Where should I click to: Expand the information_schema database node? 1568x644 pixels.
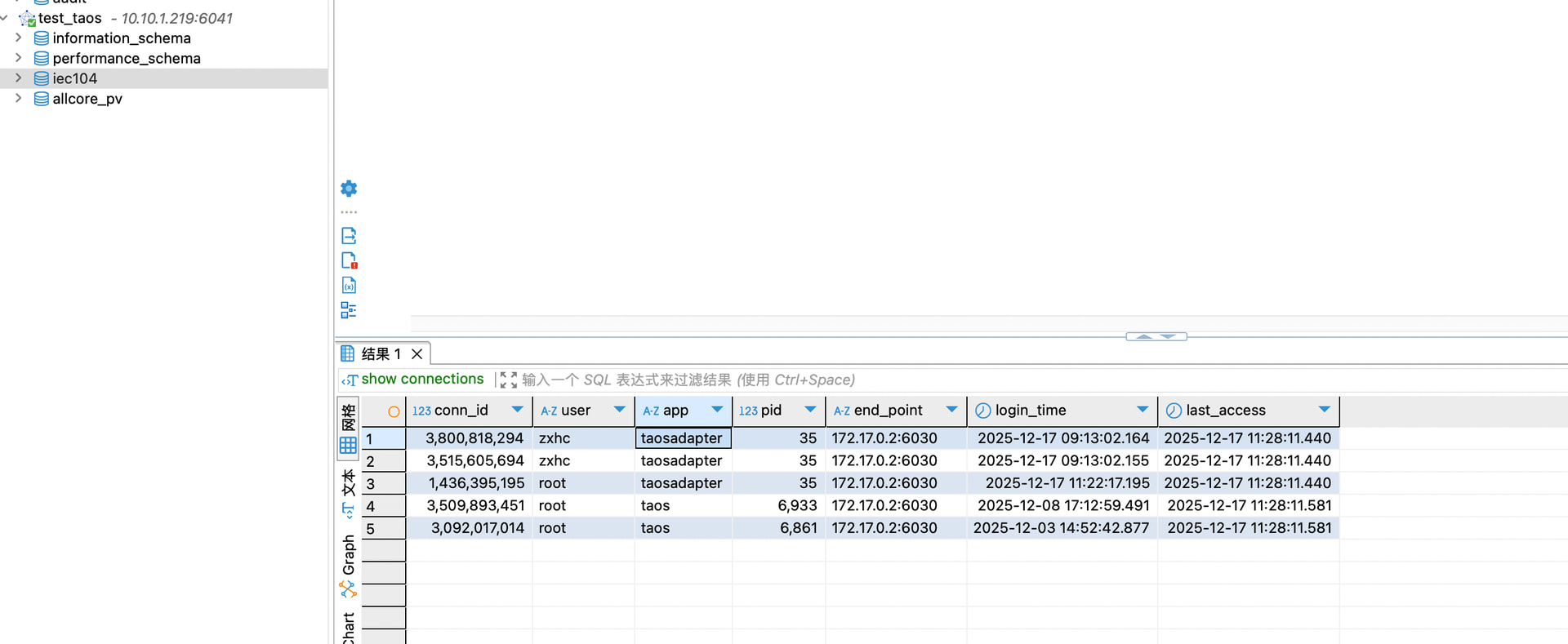(x=18, y=38)
